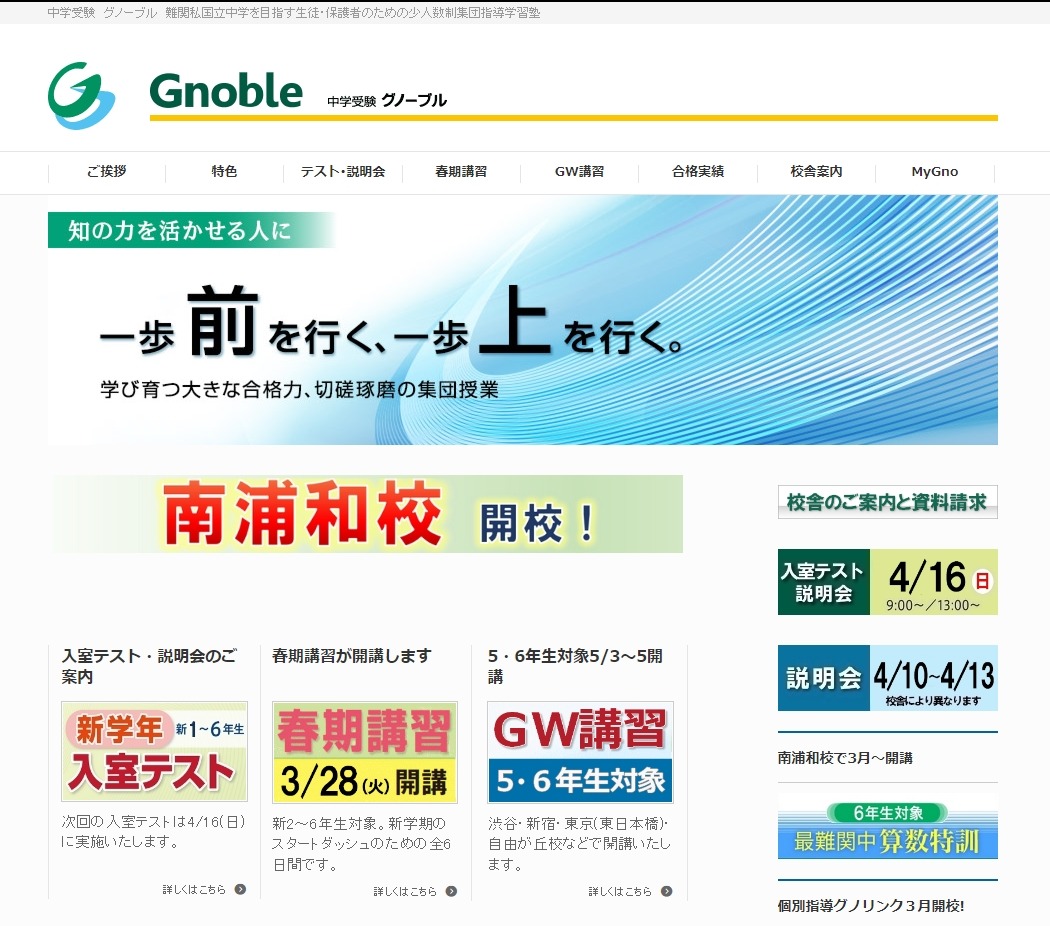Open the 特色 navigation item
The image size is (1050, 926).
coord(223,172)
